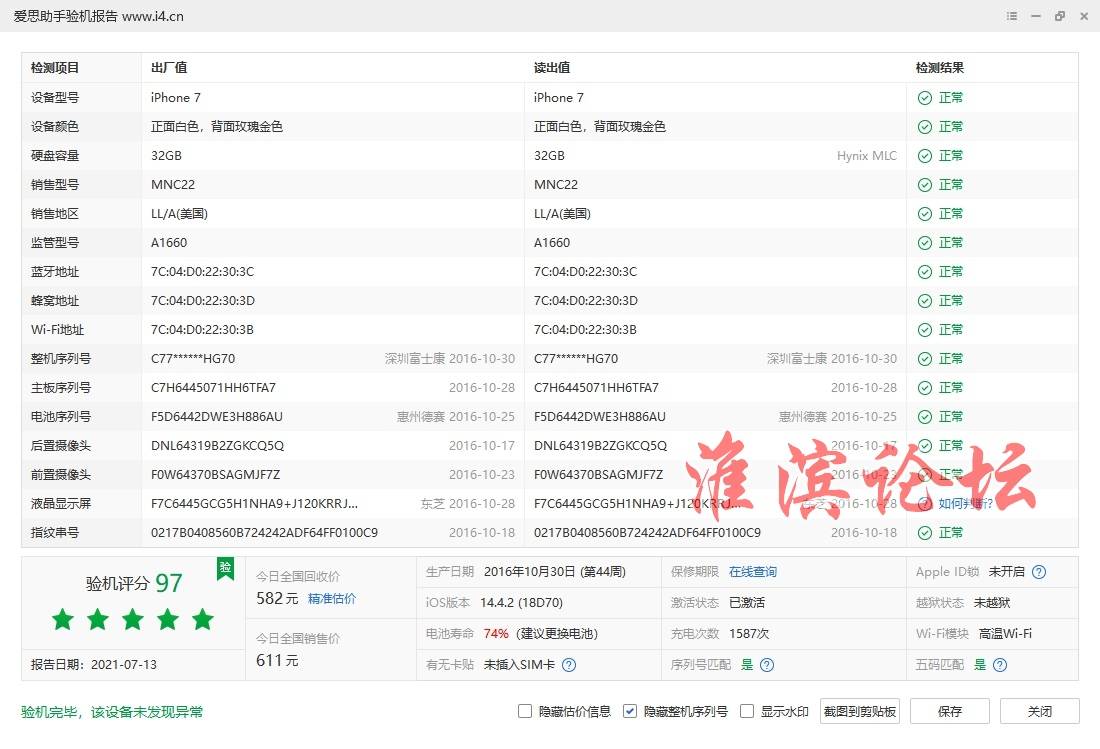
Task: Click the help icon beside Apple ID锁
Action: pyautogui.click(x=1039, y=572)
